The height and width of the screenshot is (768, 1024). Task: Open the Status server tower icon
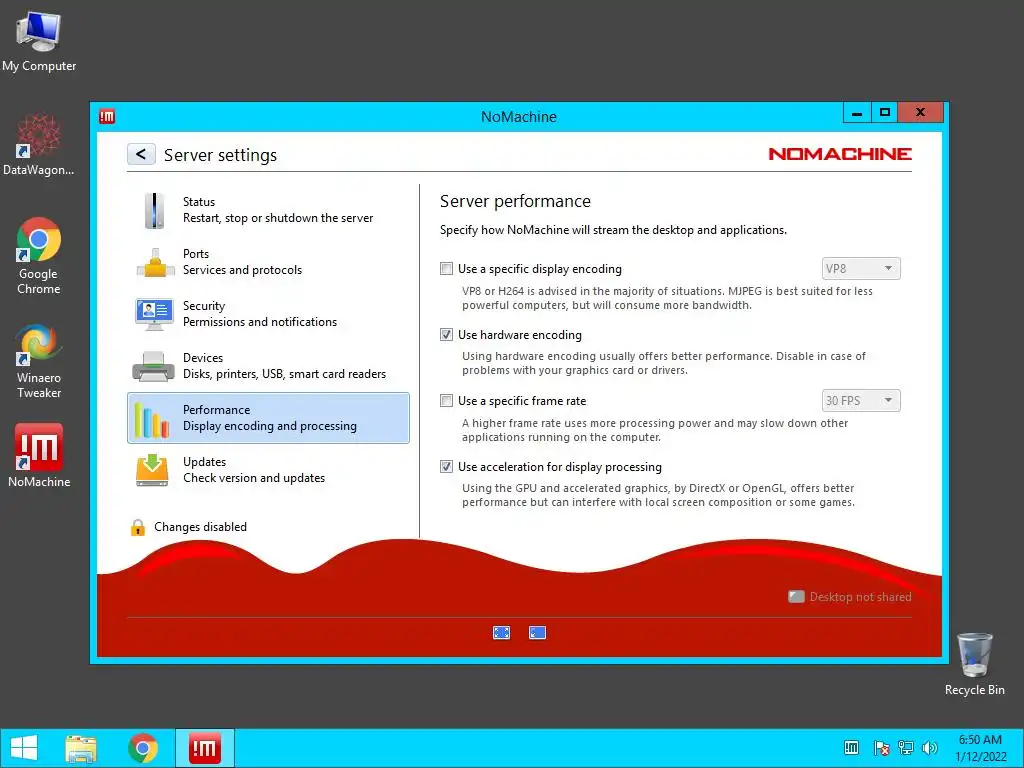click(155, 210)
